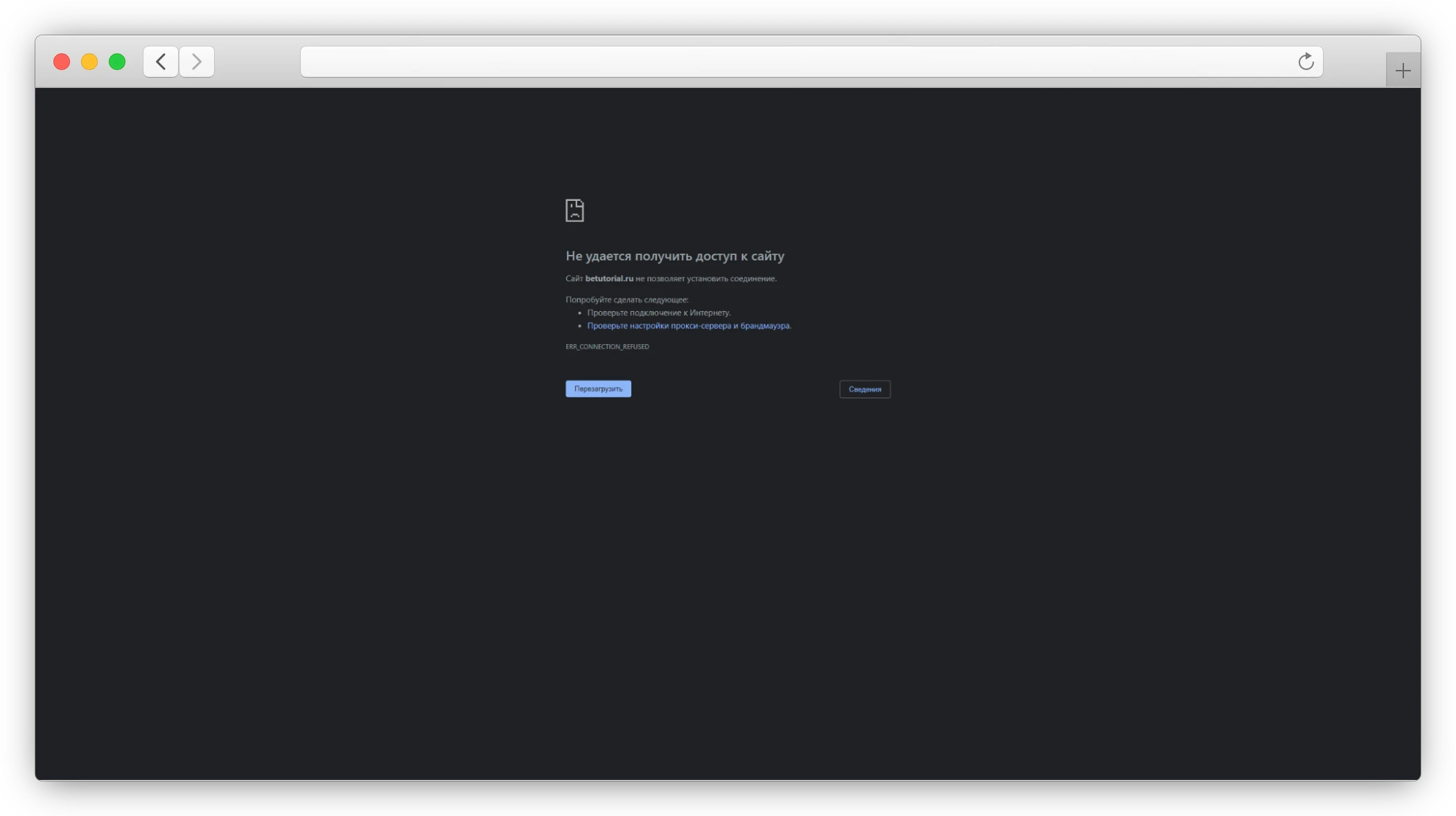Minimize the window with yellow button
The image size is (1456, 816).
click(89, 62)
